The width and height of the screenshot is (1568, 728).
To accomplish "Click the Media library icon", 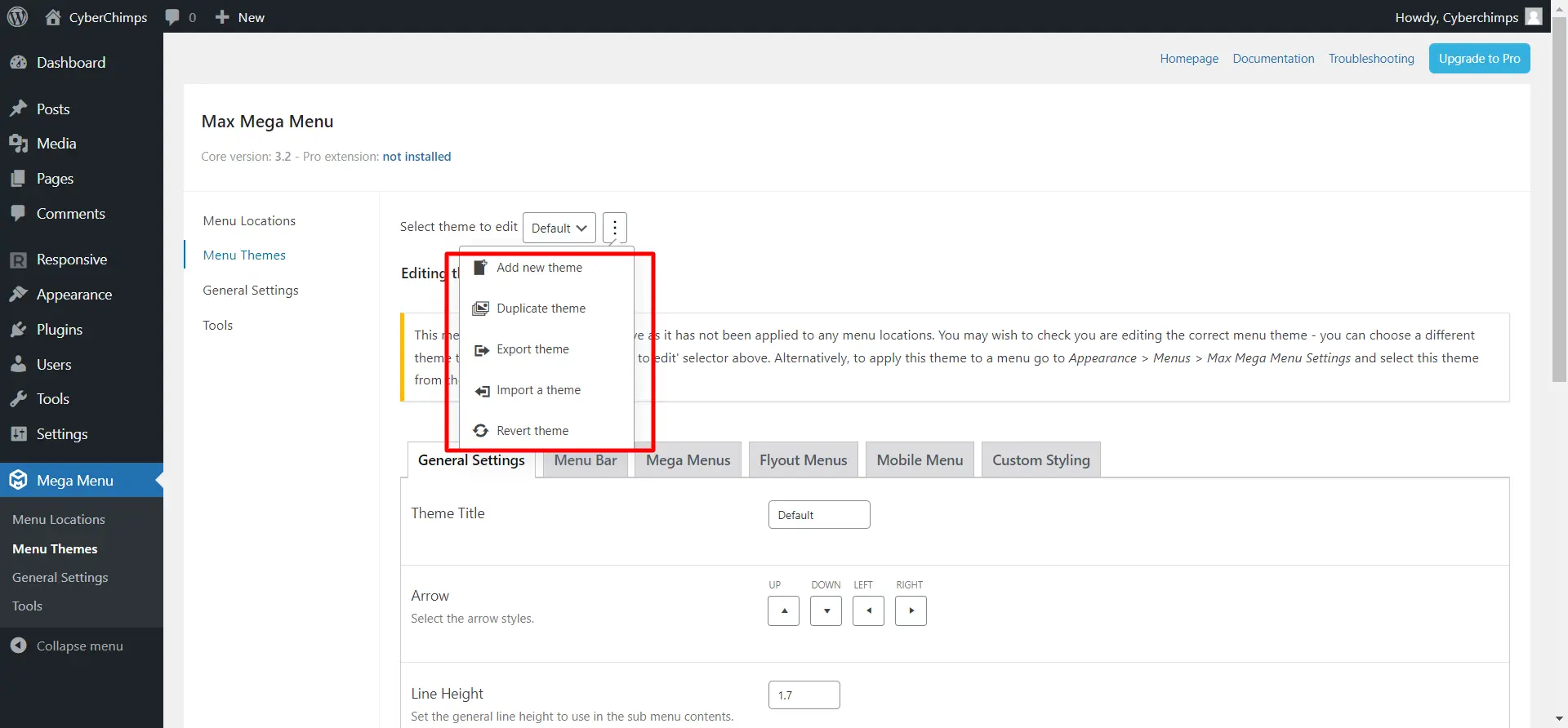I will click(18, 144).
